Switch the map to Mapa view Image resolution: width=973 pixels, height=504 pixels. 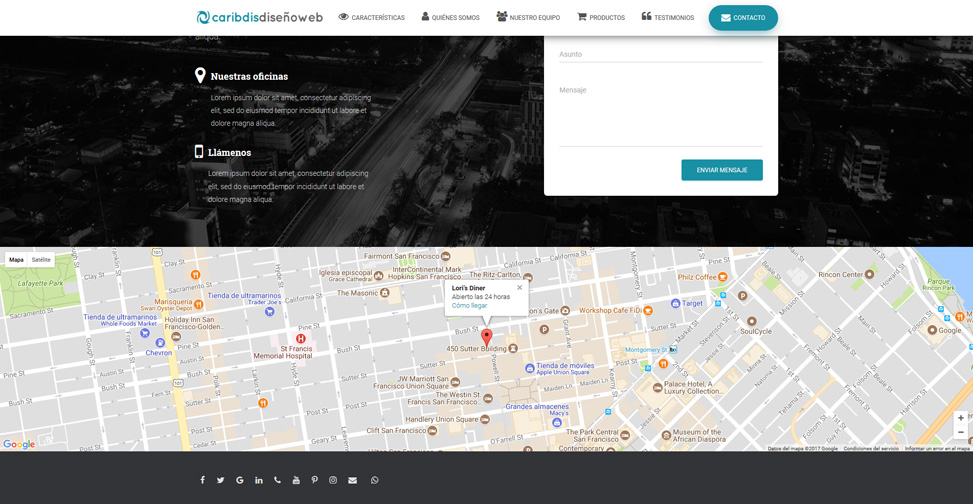(x=16, y=260)
